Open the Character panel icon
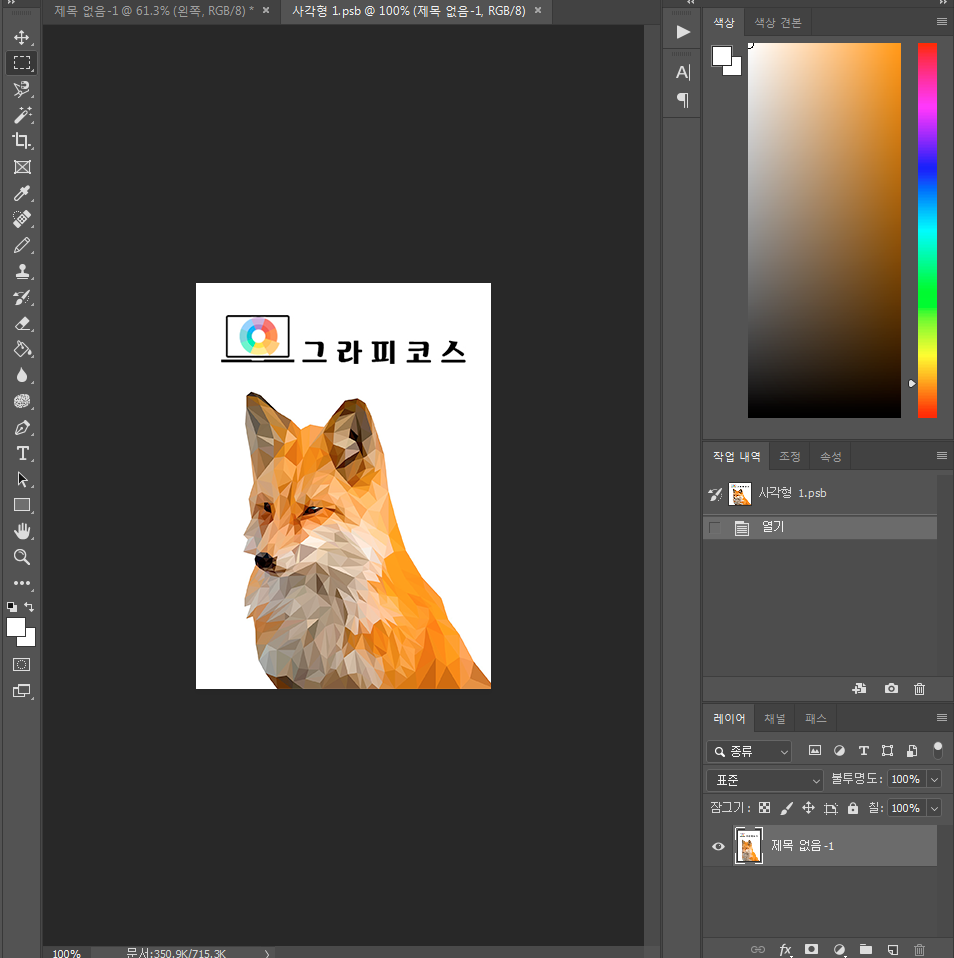The width and height of the screenshot is (954, 958). coord(683,73)
